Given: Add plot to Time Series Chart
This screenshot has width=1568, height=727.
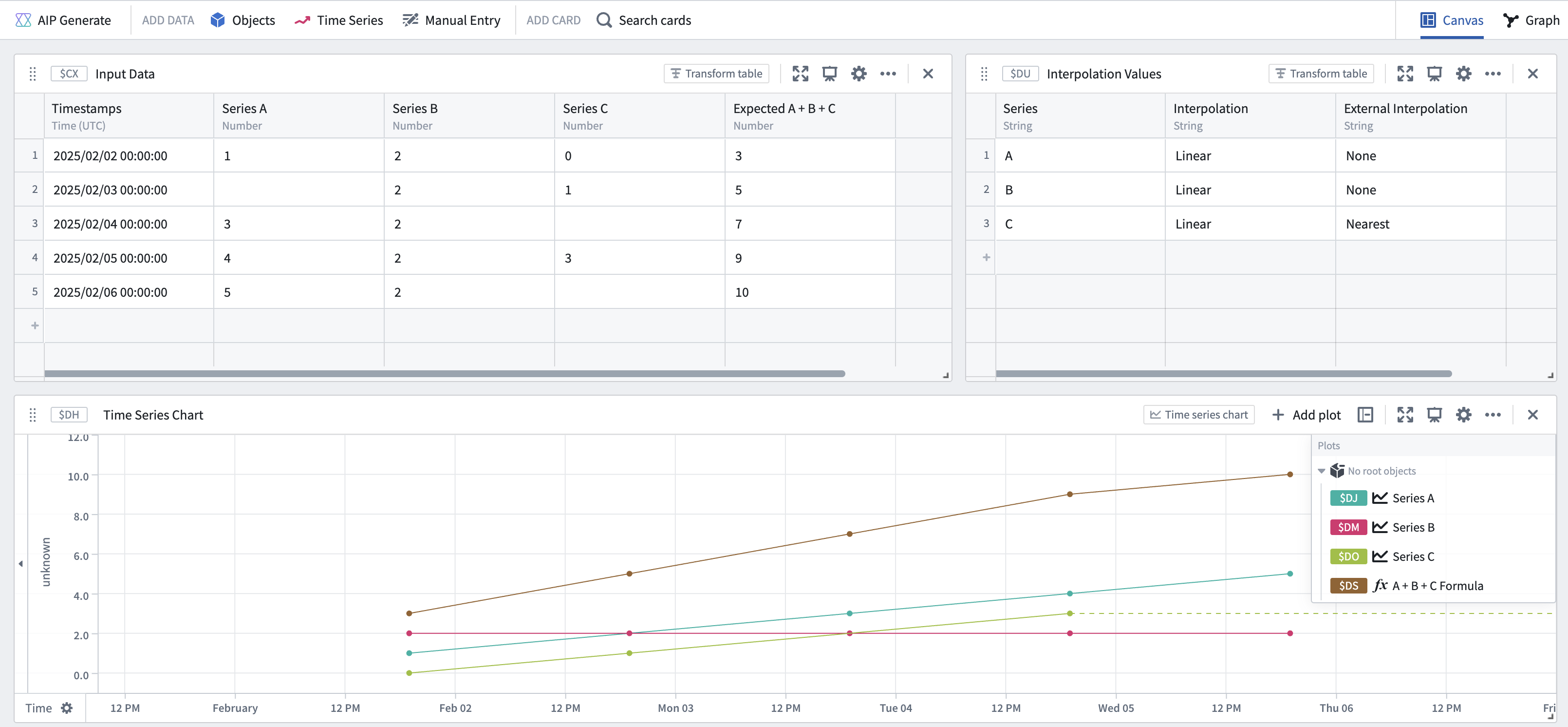Looking at the screenshot, I should click(x=1306, y=415).
